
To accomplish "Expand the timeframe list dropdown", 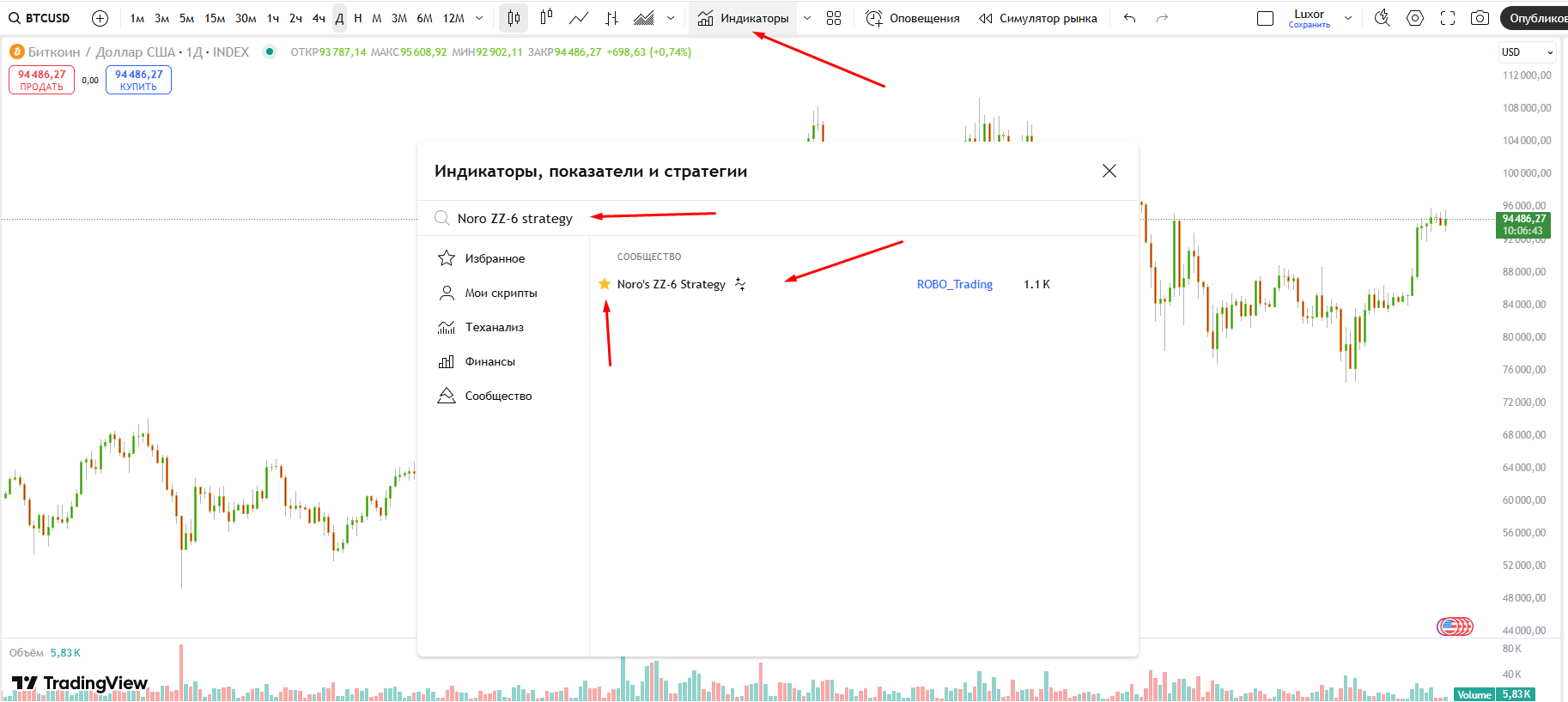I will point(479,18).
